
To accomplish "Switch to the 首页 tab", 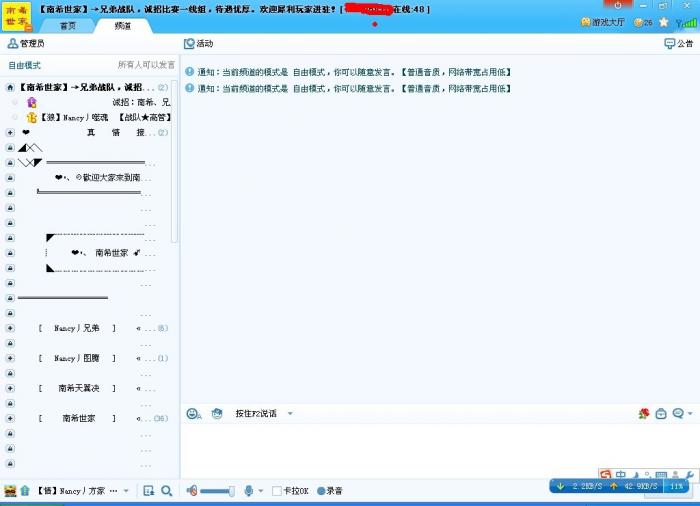I will [68, 26].
